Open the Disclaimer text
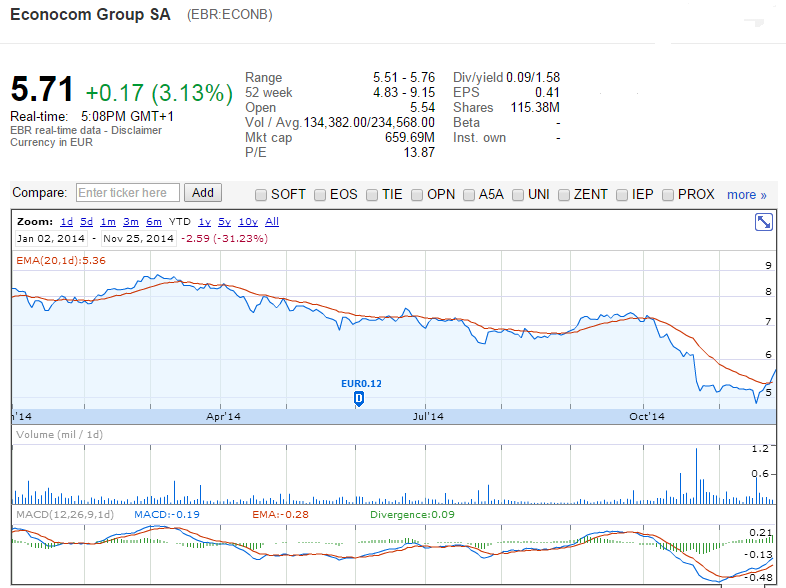 pyautogui.click(x=136, y=130)
